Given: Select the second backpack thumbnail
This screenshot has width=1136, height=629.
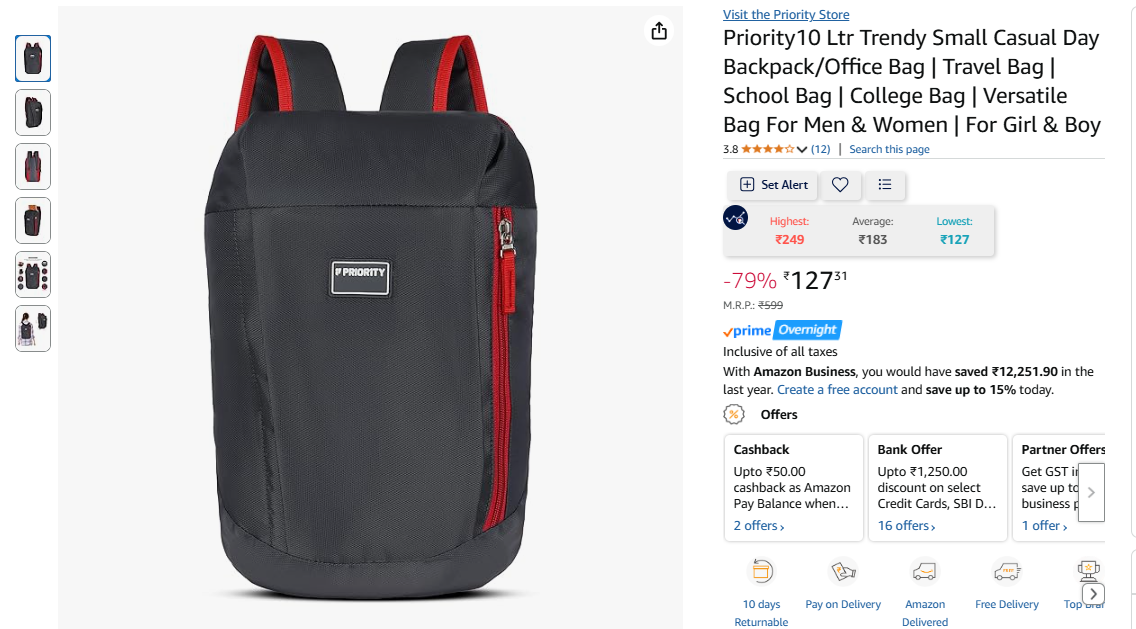Looking at the screenshot, I should pos(33,112).
